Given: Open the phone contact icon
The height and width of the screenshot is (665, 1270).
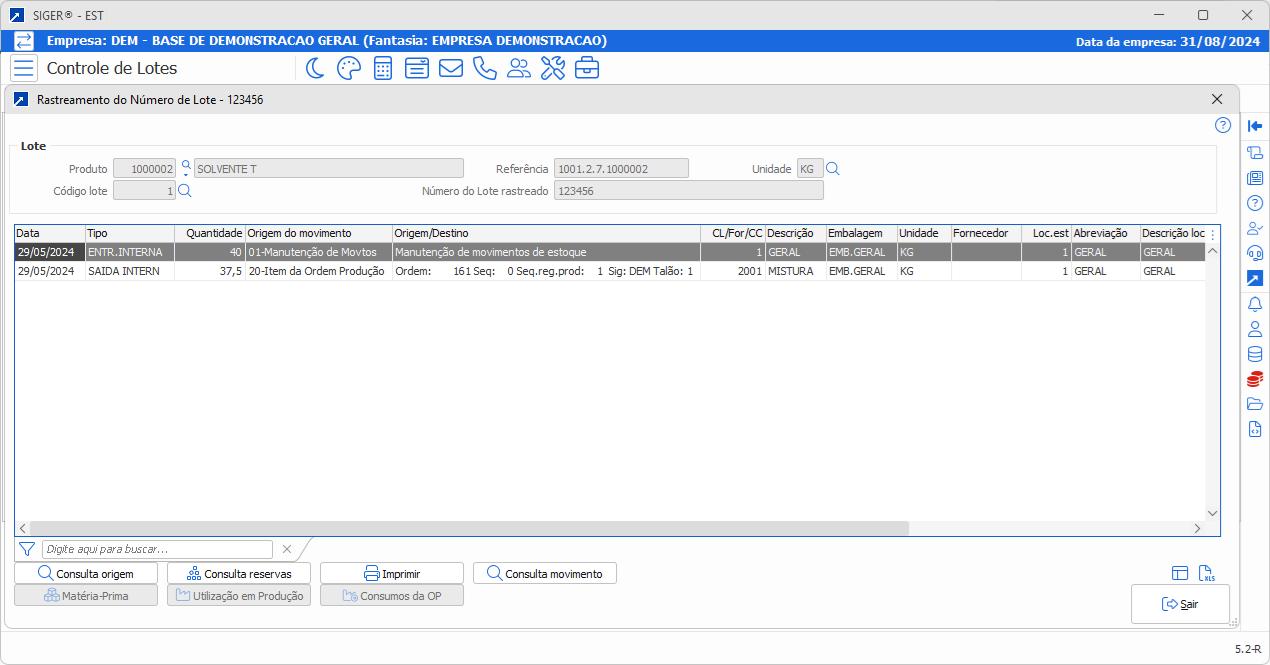Looking at the screenshot, I should pyautogui.click(x=484, y=68).
